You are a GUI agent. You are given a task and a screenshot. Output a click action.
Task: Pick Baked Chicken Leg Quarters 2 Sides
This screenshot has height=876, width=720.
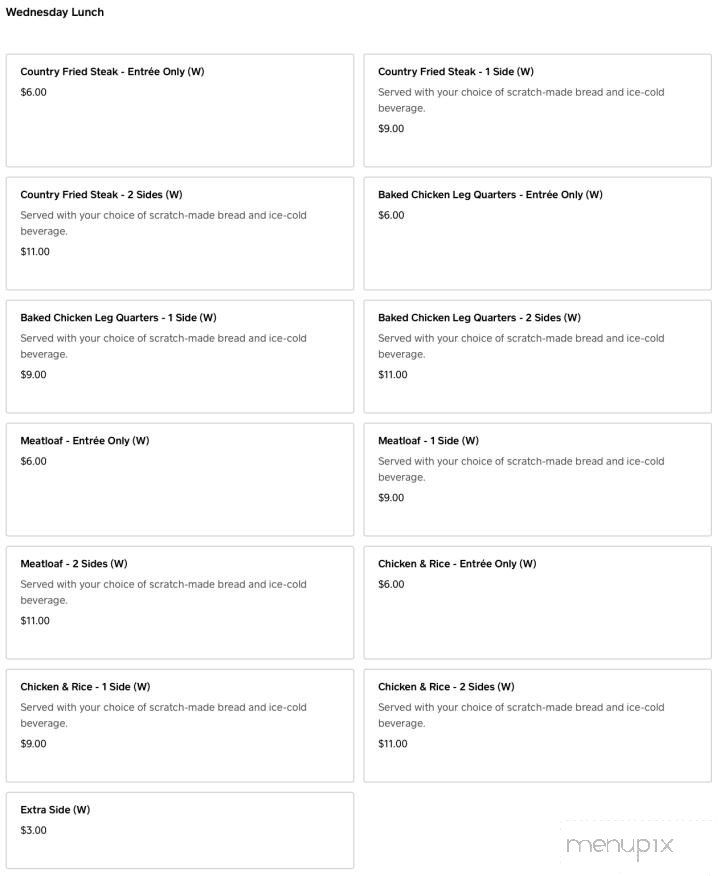coord(537,356)
